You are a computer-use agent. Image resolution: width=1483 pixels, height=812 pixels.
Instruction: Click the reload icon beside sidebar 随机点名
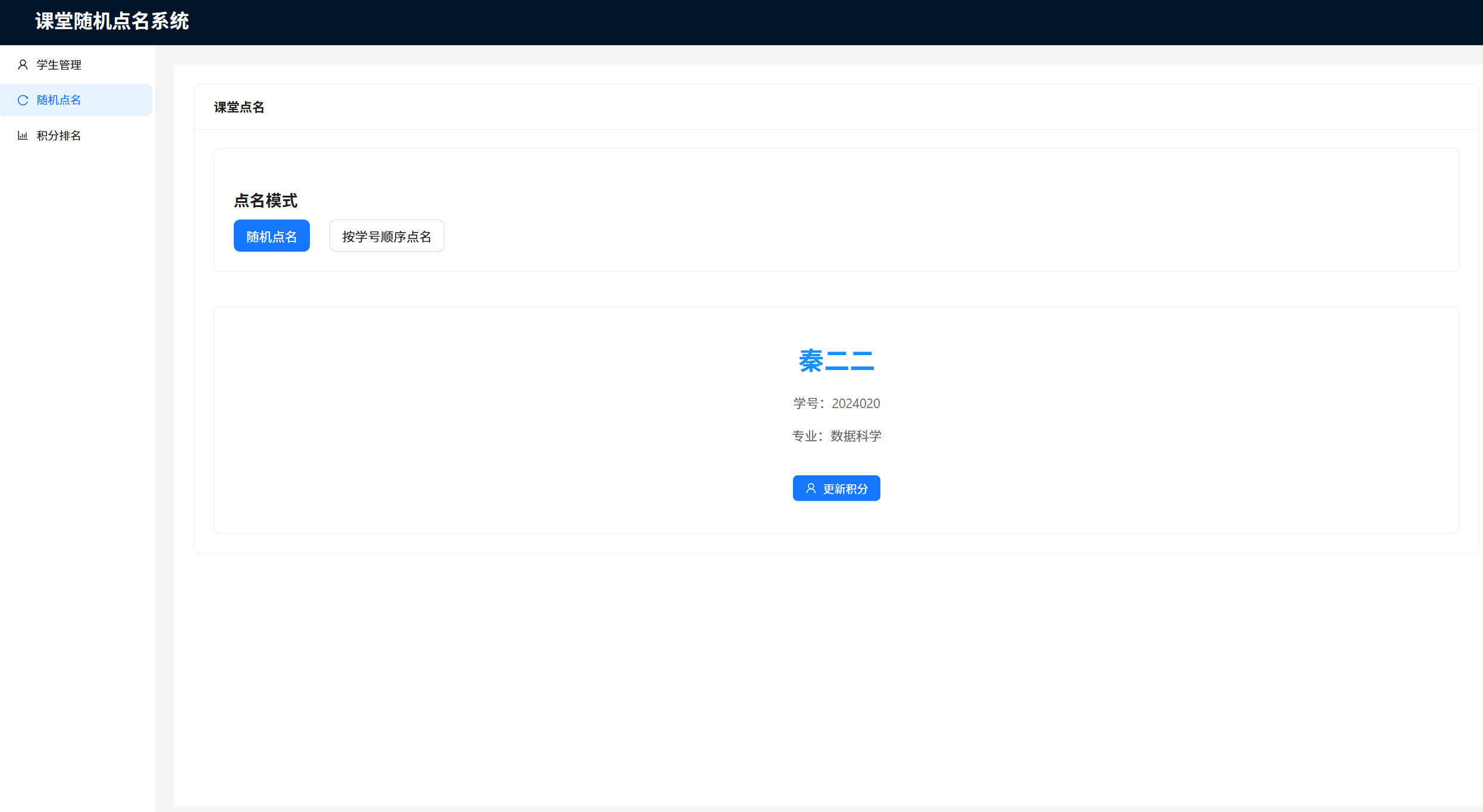click(23, 100)
